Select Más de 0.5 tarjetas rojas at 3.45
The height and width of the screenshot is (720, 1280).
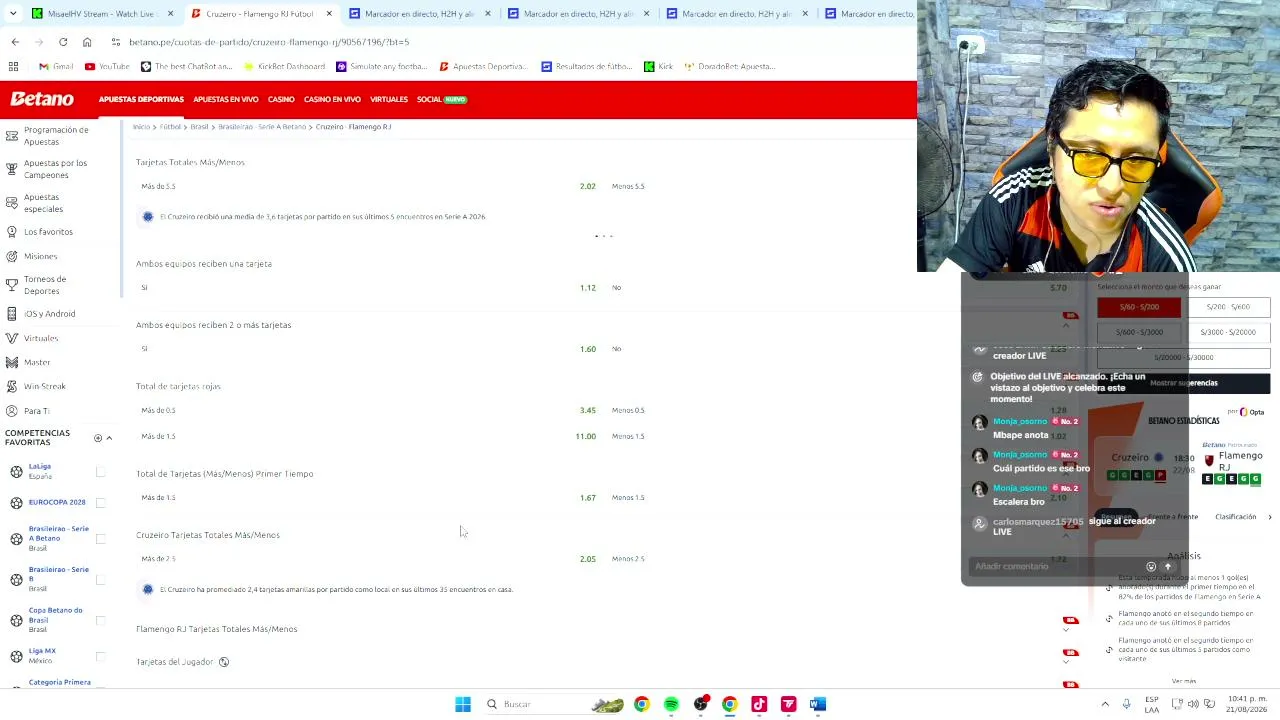pyautogui.click(x=368, y=410)
